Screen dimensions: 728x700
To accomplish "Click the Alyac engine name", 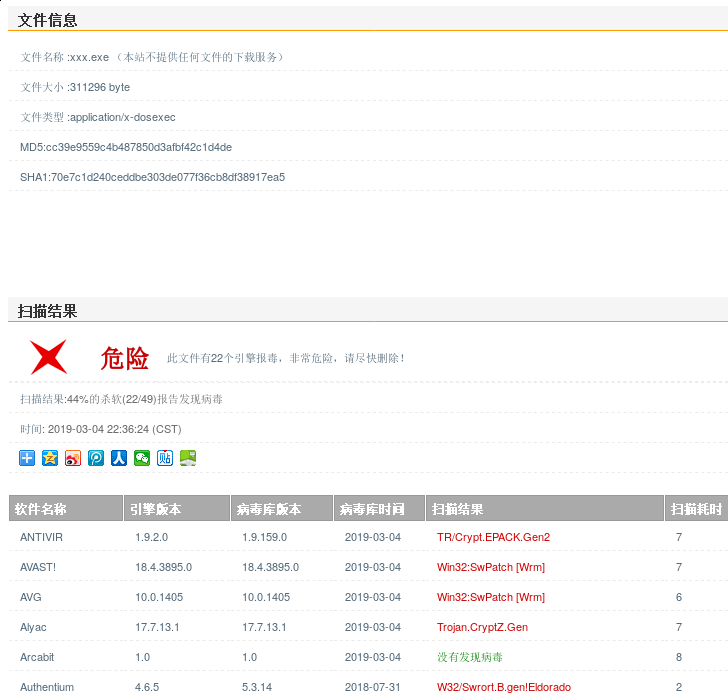I will [33, 627].
